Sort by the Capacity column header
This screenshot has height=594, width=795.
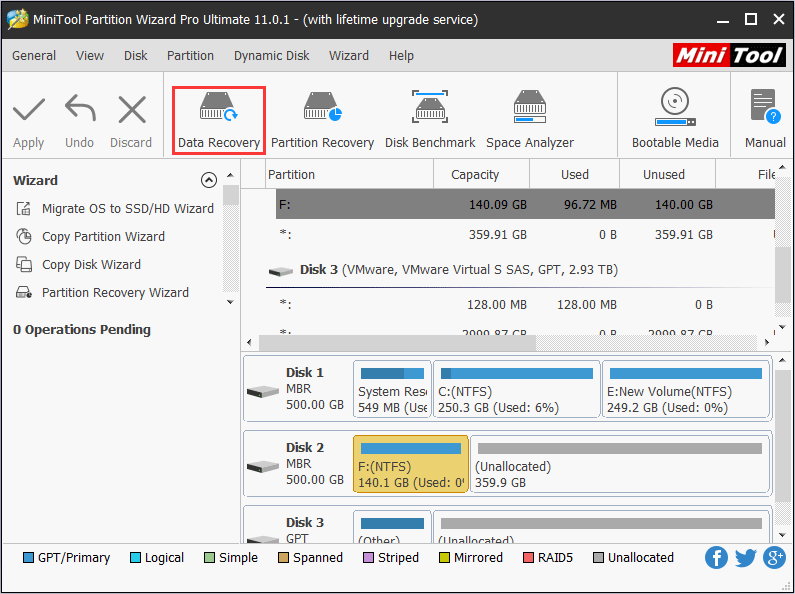481,174
